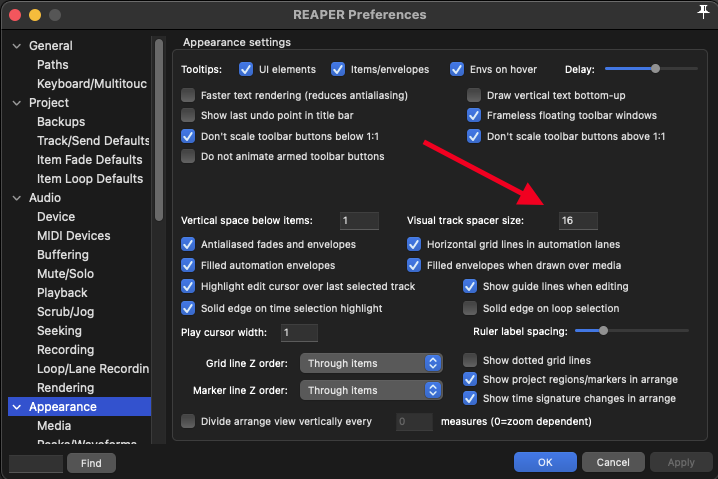This screenshot has height=479, width=718.
Task: Enable Show last undo point in title bar
Action: point(188,115)
